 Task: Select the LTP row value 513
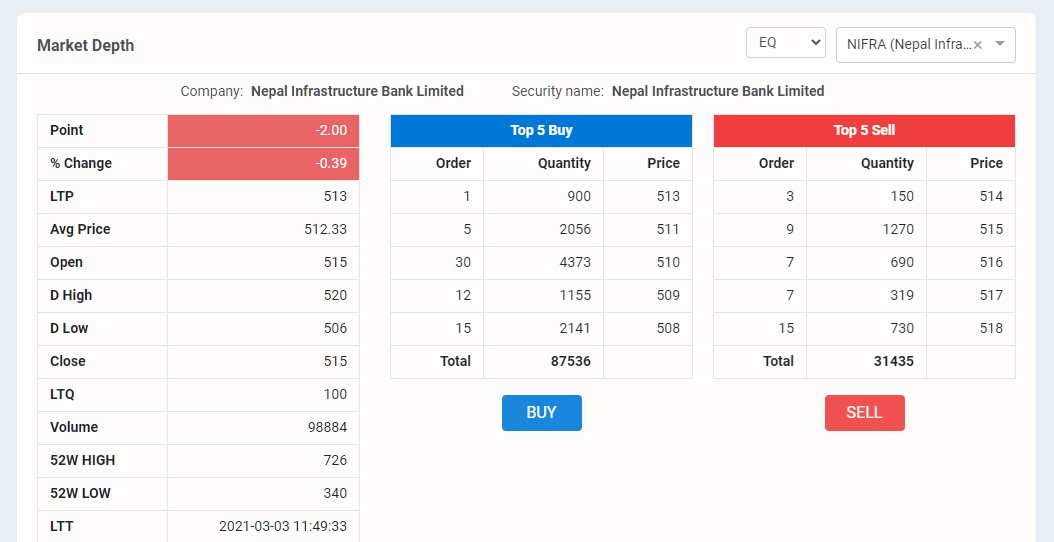(335, 196)
